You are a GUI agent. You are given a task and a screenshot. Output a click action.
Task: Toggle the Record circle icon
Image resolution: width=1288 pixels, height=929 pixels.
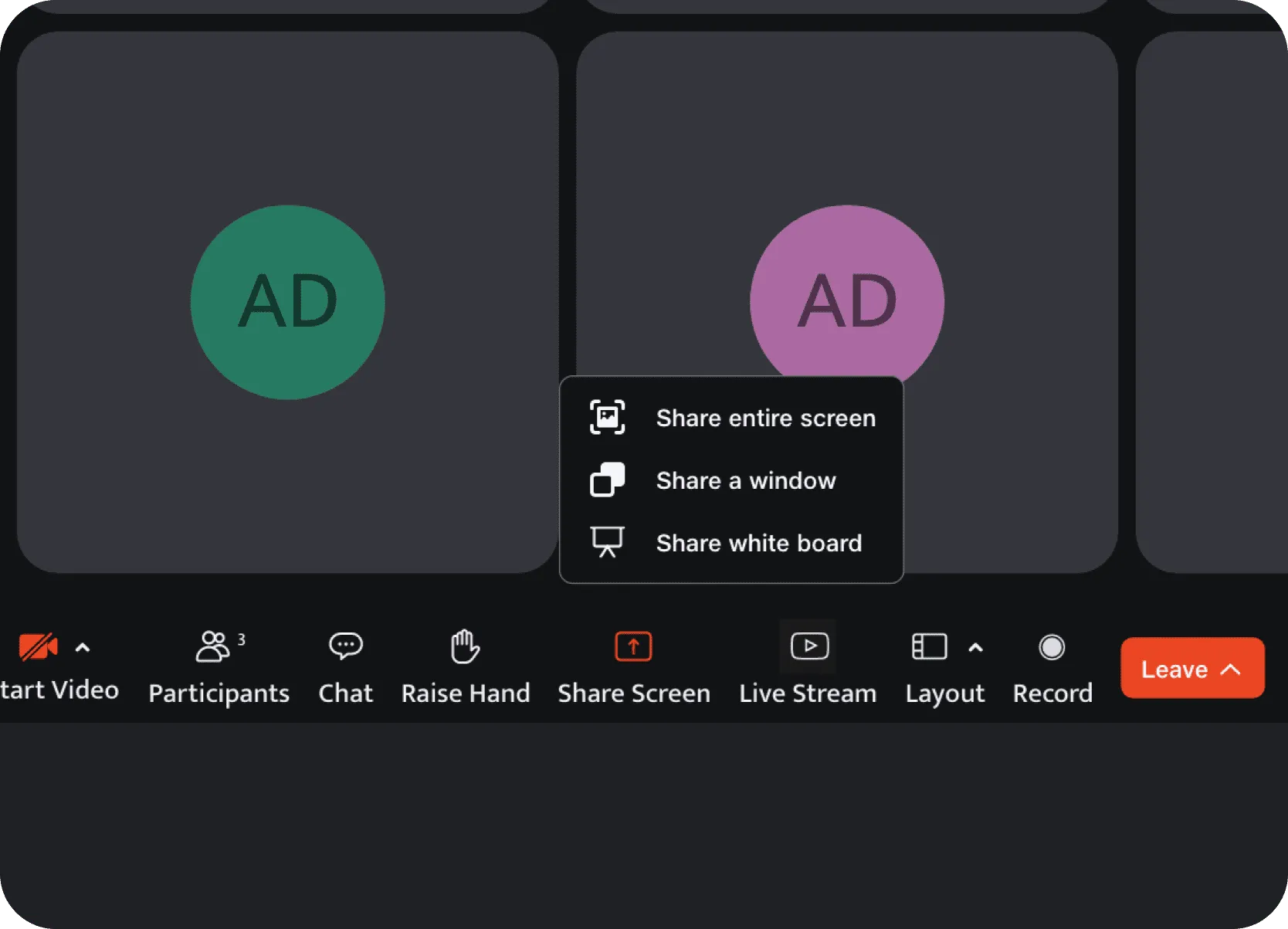pos(1052,646)
